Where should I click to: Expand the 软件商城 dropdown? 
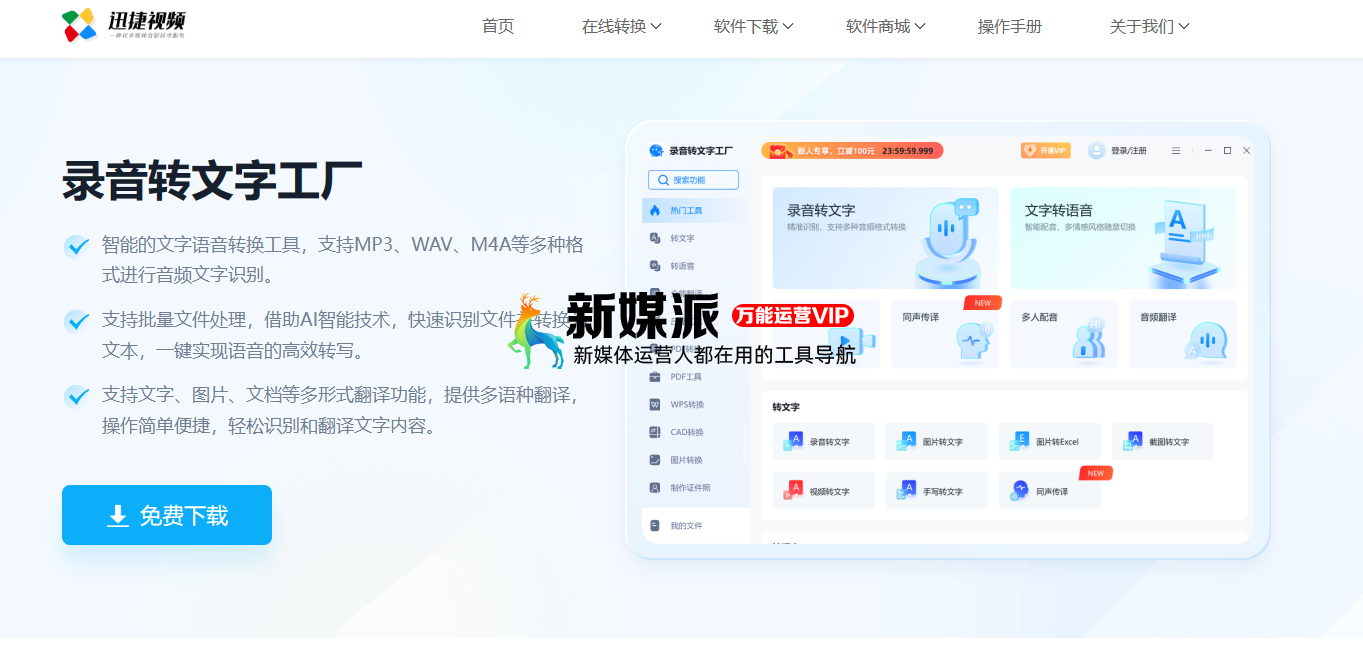click(885, 26)
